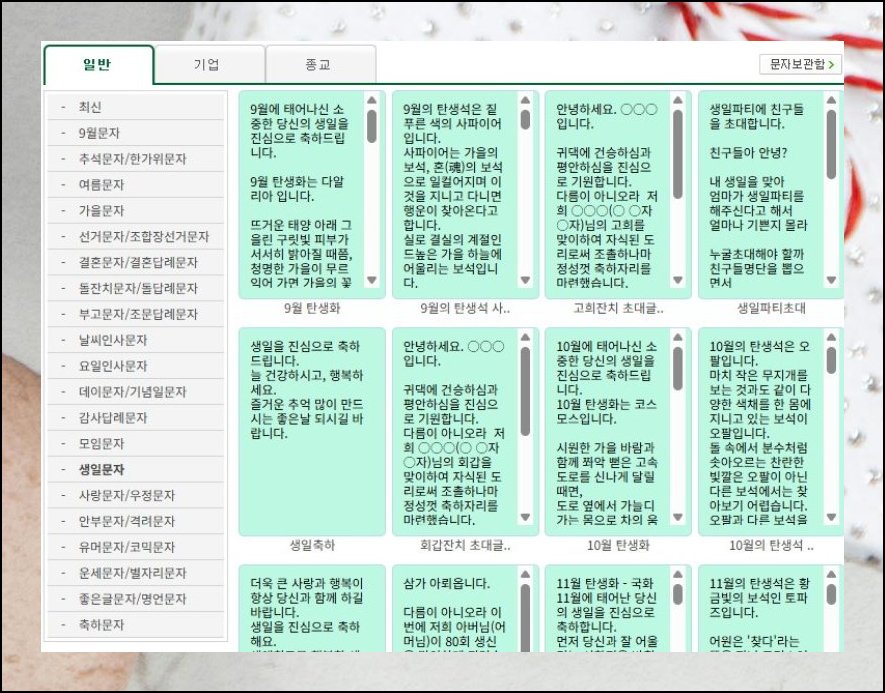Select the 생일파티초대 message card
Viewport: 885px width, 693px height.
point(771,195)
